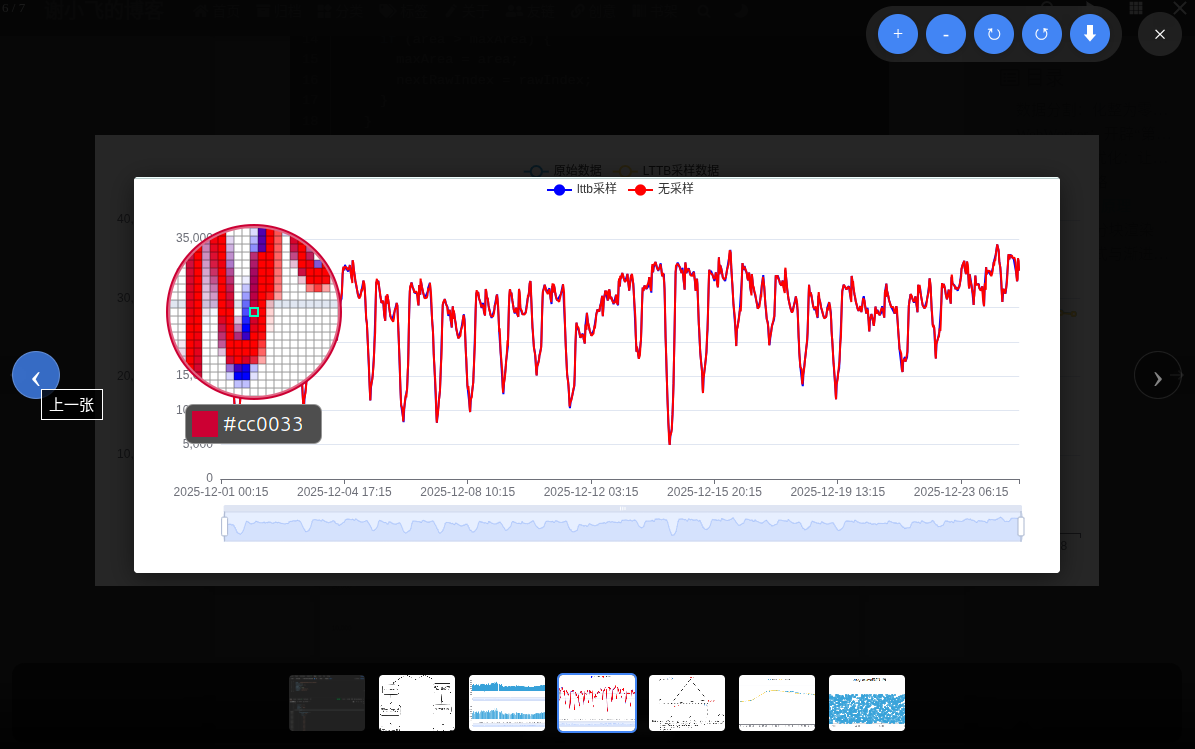Click the left handle of the chart zoom slider
1195x749 pixels.
point(224,526)
